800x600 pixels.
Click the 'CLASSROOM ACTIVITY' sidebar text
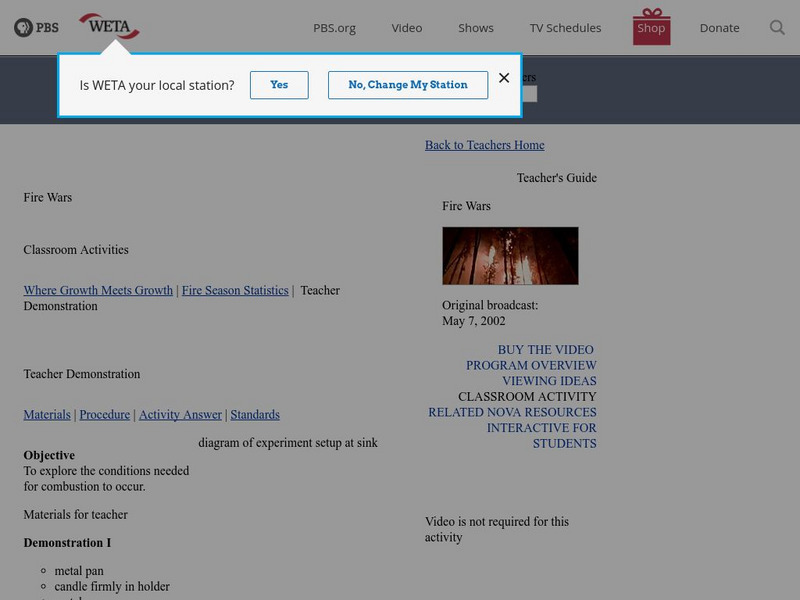pos(527,396)
